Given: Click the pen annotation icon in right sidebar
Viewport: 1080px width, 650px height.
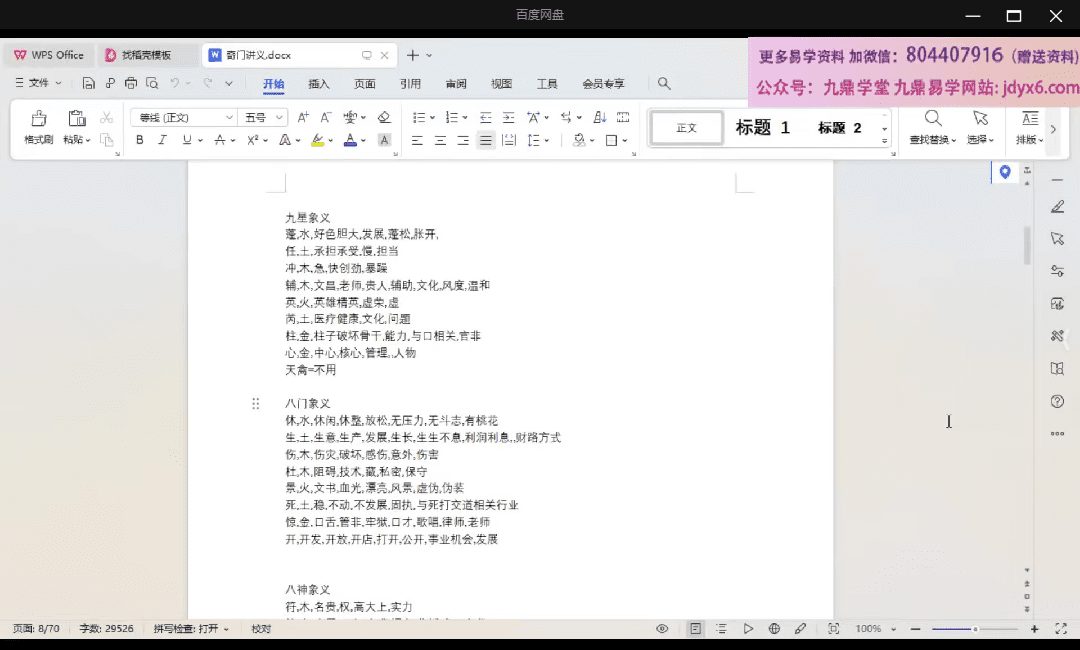Looking at the screenshot, I should click(x=1057, y=207).
